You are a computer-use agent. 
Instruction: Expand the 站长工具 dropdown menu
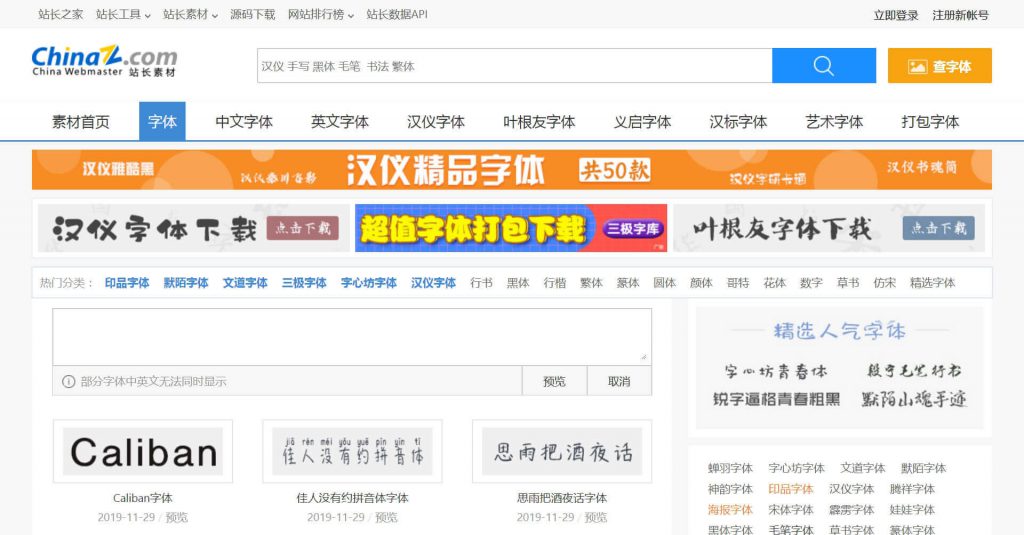click(x=123, y=15)
